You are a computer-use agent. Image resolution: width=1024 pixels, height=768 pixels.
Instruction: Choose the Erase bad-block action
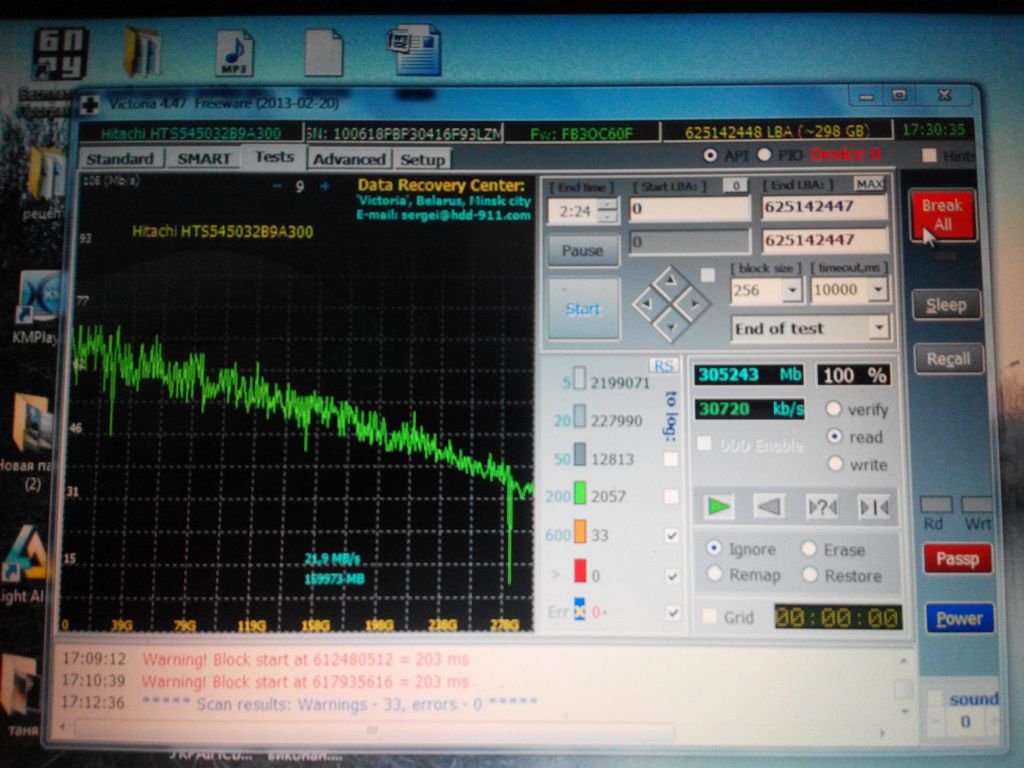[808, 549]
